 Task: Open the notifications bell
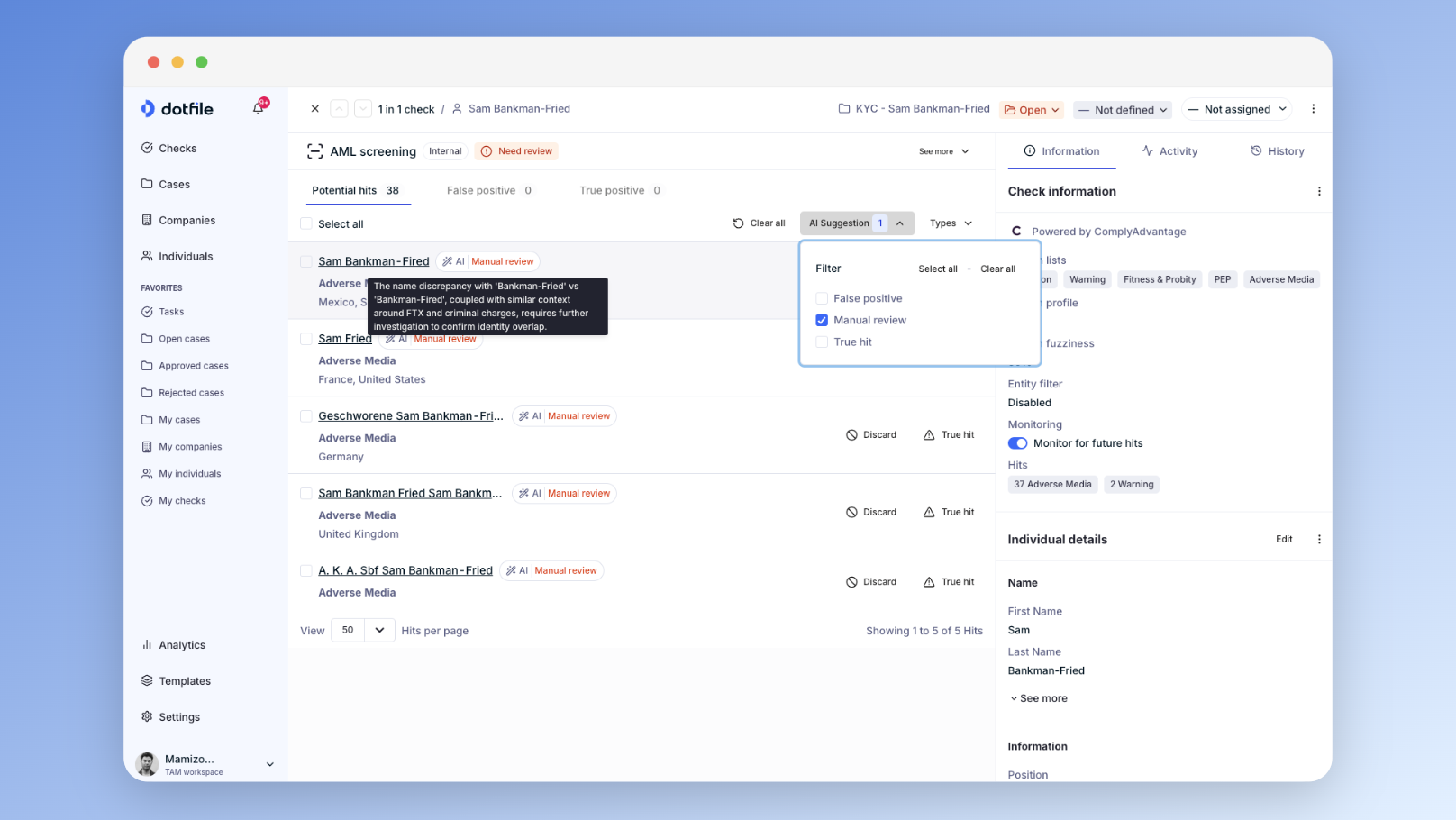click(x=259, y=108)
